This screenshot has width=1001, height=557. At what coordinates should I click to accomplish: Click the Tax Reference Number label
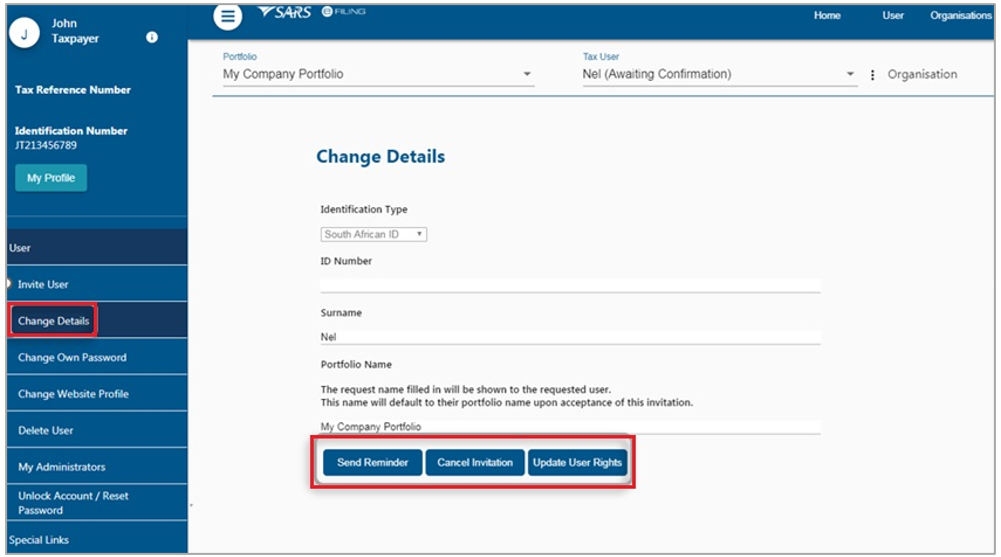tap(73, 90)
